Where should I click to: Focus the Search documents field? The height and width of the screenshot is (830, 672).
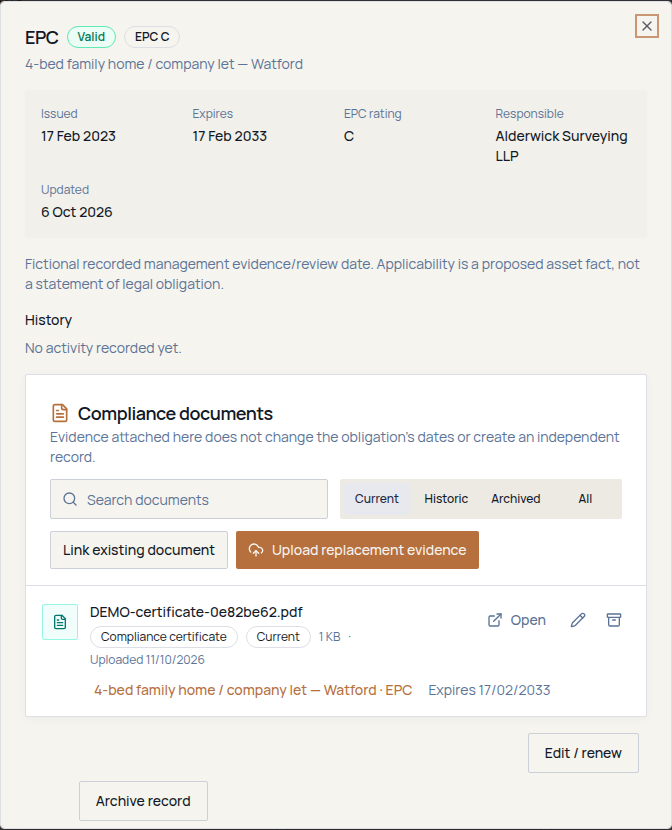pos(189,499)
